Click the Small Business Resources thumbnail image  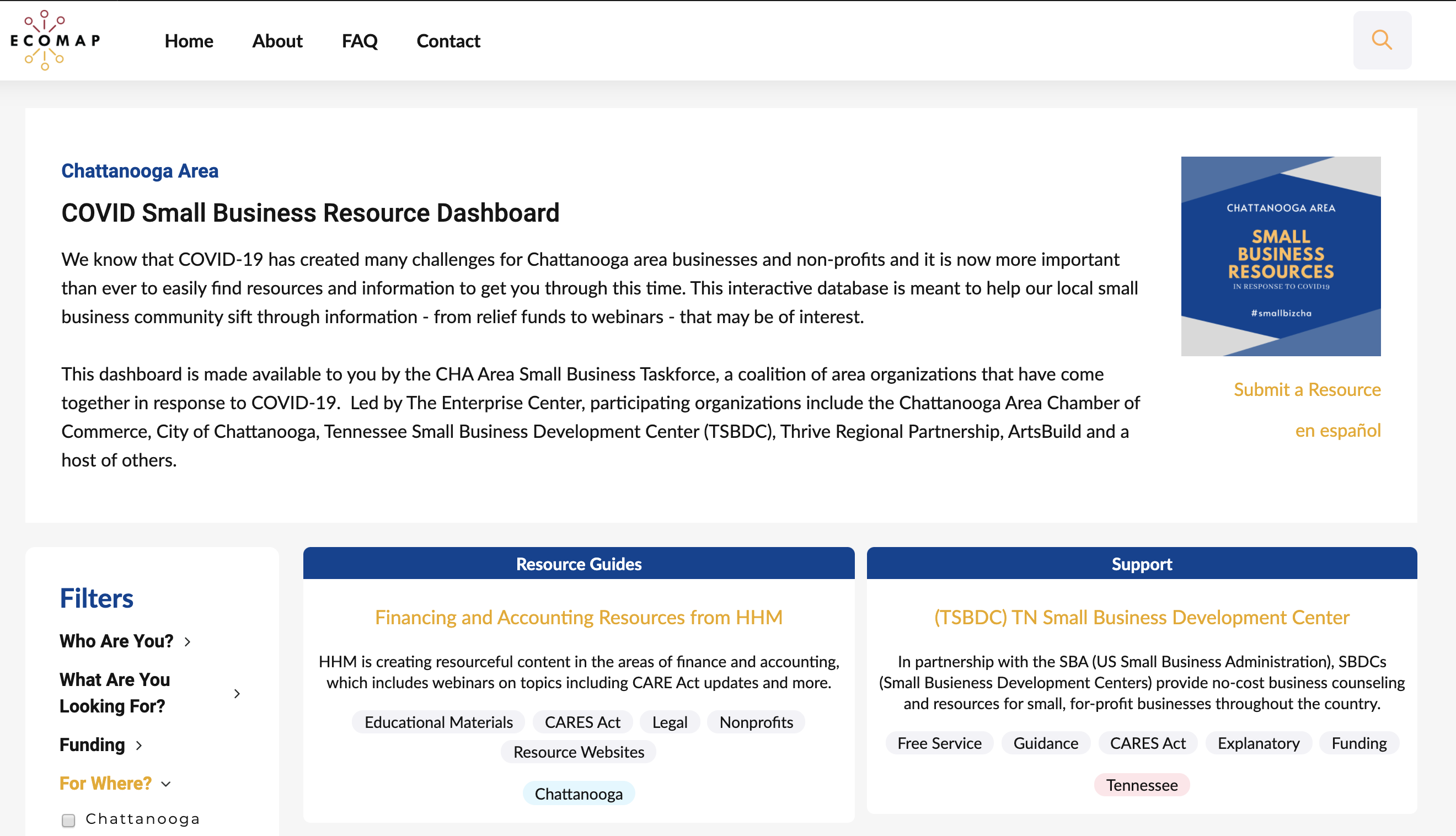(x=1280, y=256)
